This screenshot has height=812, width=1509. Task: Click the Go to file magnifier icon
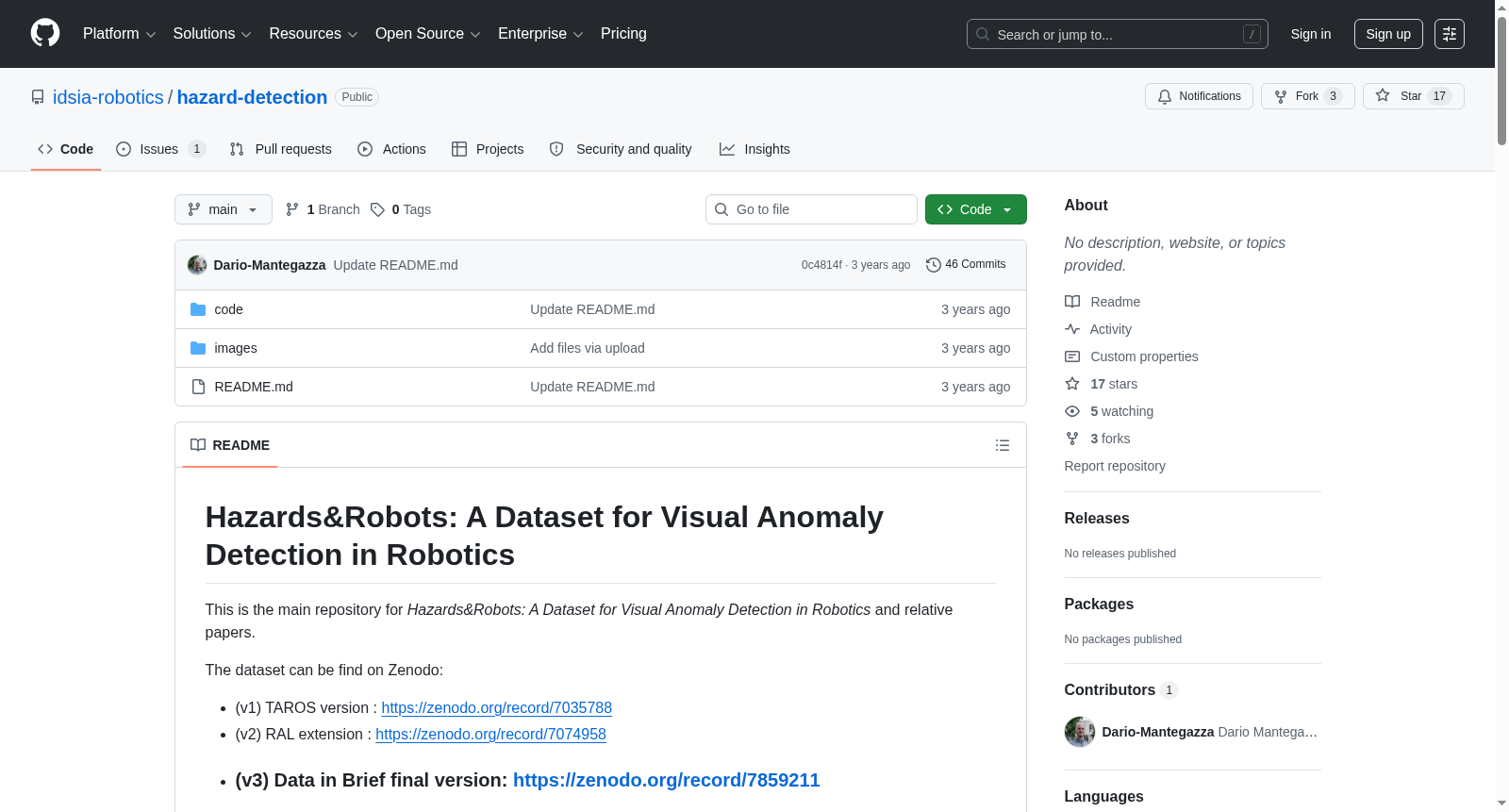pyautogui.click(x=721, y=209)
